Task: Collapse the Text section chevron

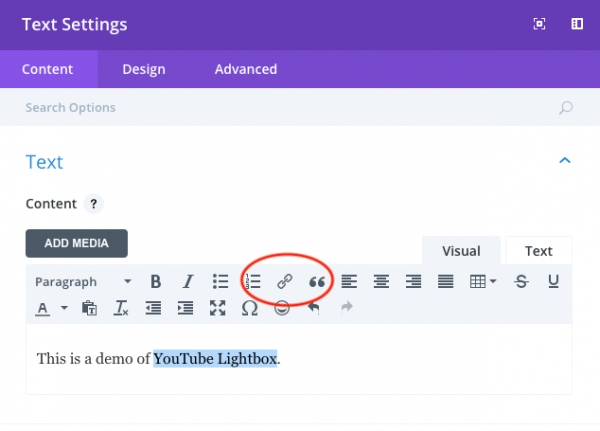Action: point(565,160)
